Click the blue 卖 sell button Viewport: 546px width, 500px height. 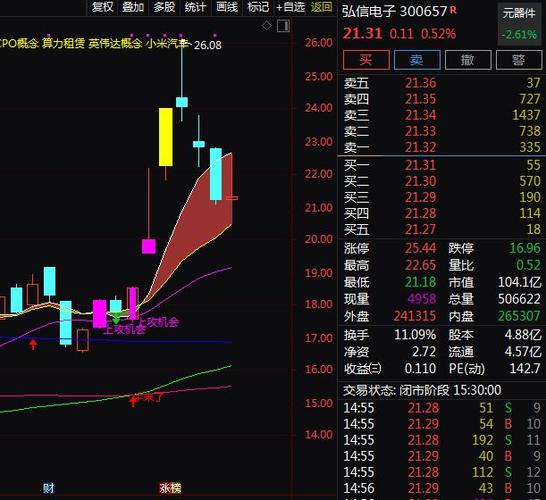(417, 60)
